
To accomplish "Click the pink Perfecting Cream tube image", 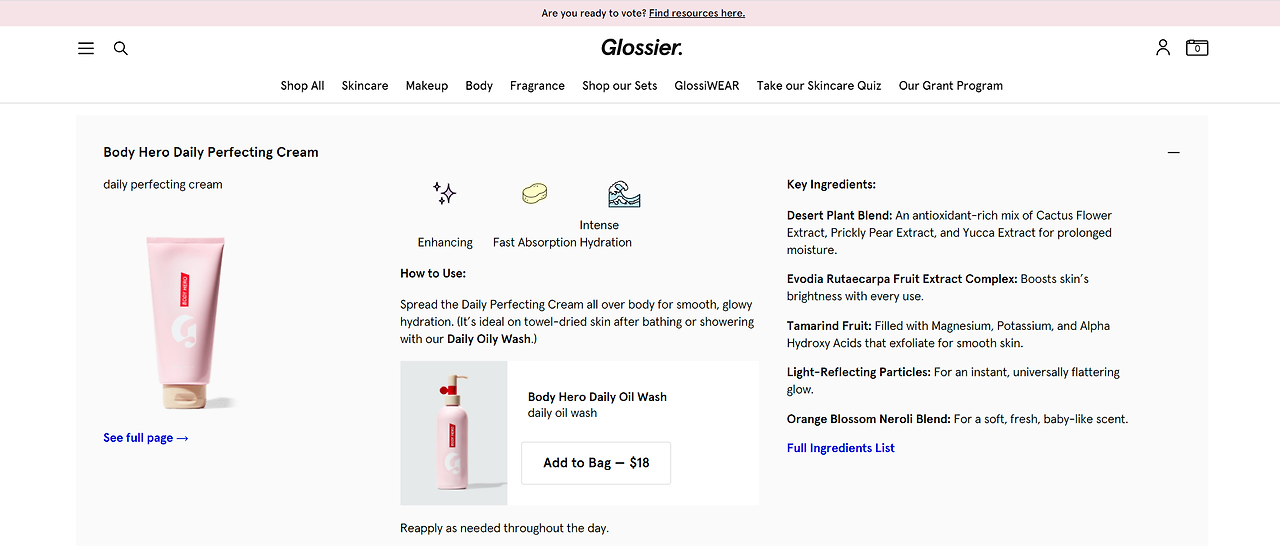I will point(185,322).
